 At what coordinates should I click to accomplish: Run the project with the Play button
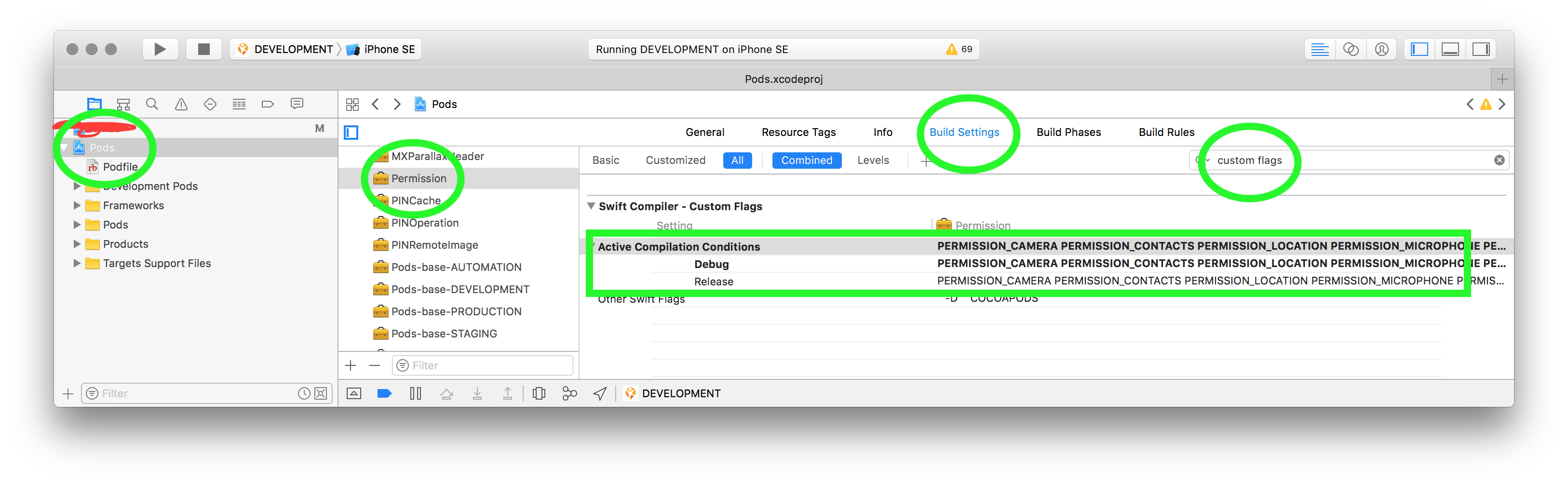click(160, 49)
